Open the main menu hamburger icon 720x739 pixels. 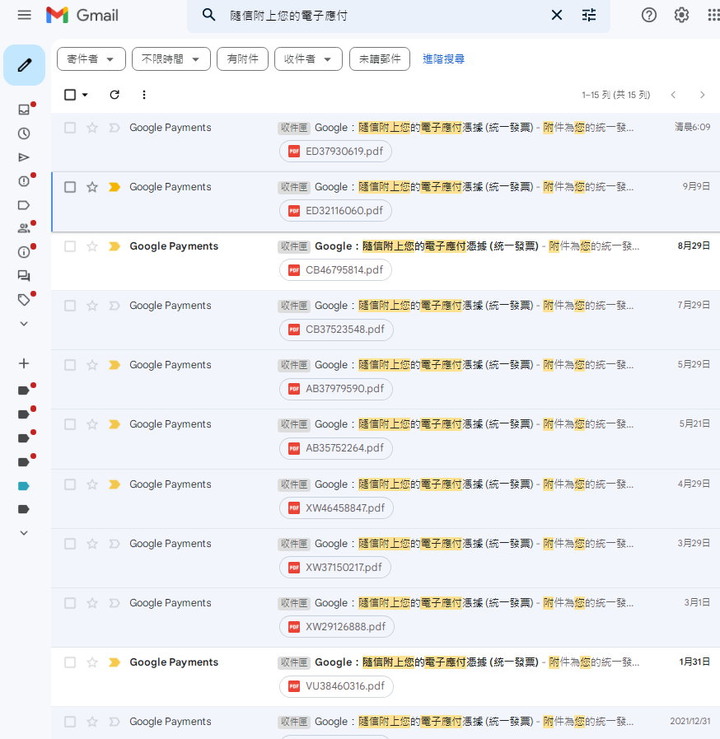[x=24, y=15]
